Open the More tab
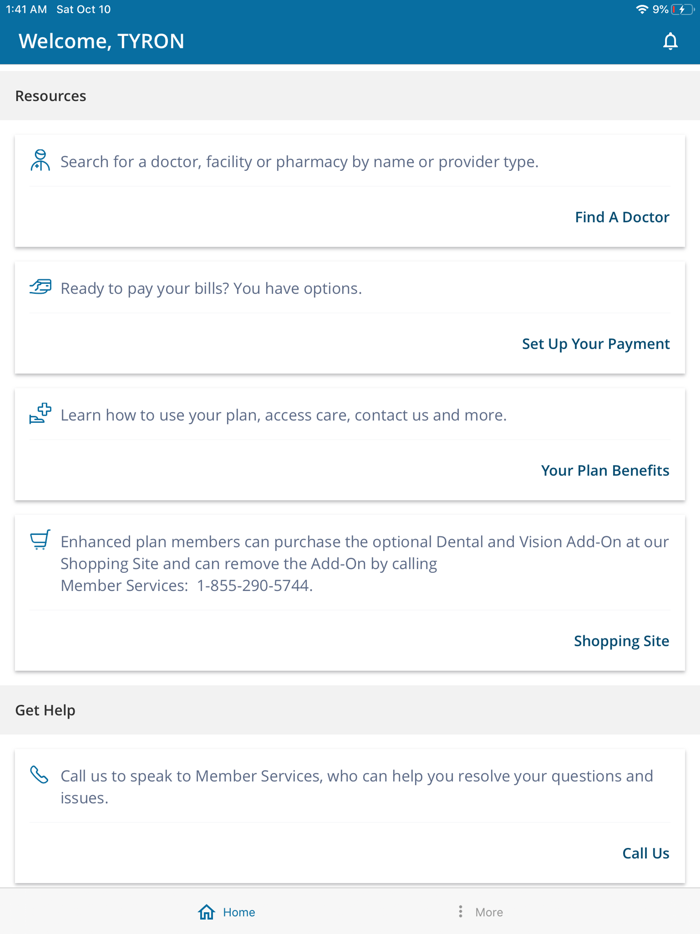The image size is (700, 934). click(x=478, y=911)
